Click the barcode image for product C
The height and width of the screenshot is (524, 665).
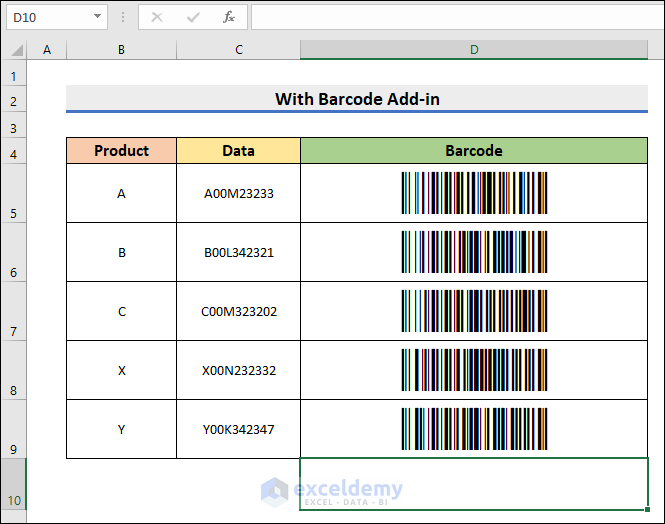pos(474,311)
